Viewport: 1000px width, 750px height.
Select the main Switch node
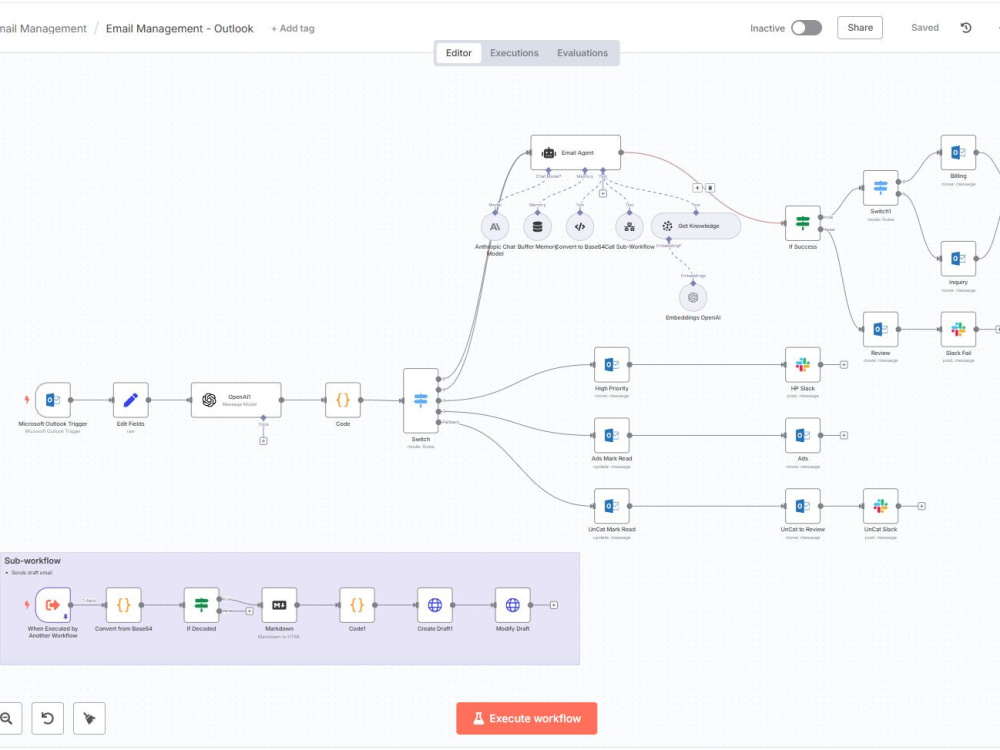(x=421, y=401)
